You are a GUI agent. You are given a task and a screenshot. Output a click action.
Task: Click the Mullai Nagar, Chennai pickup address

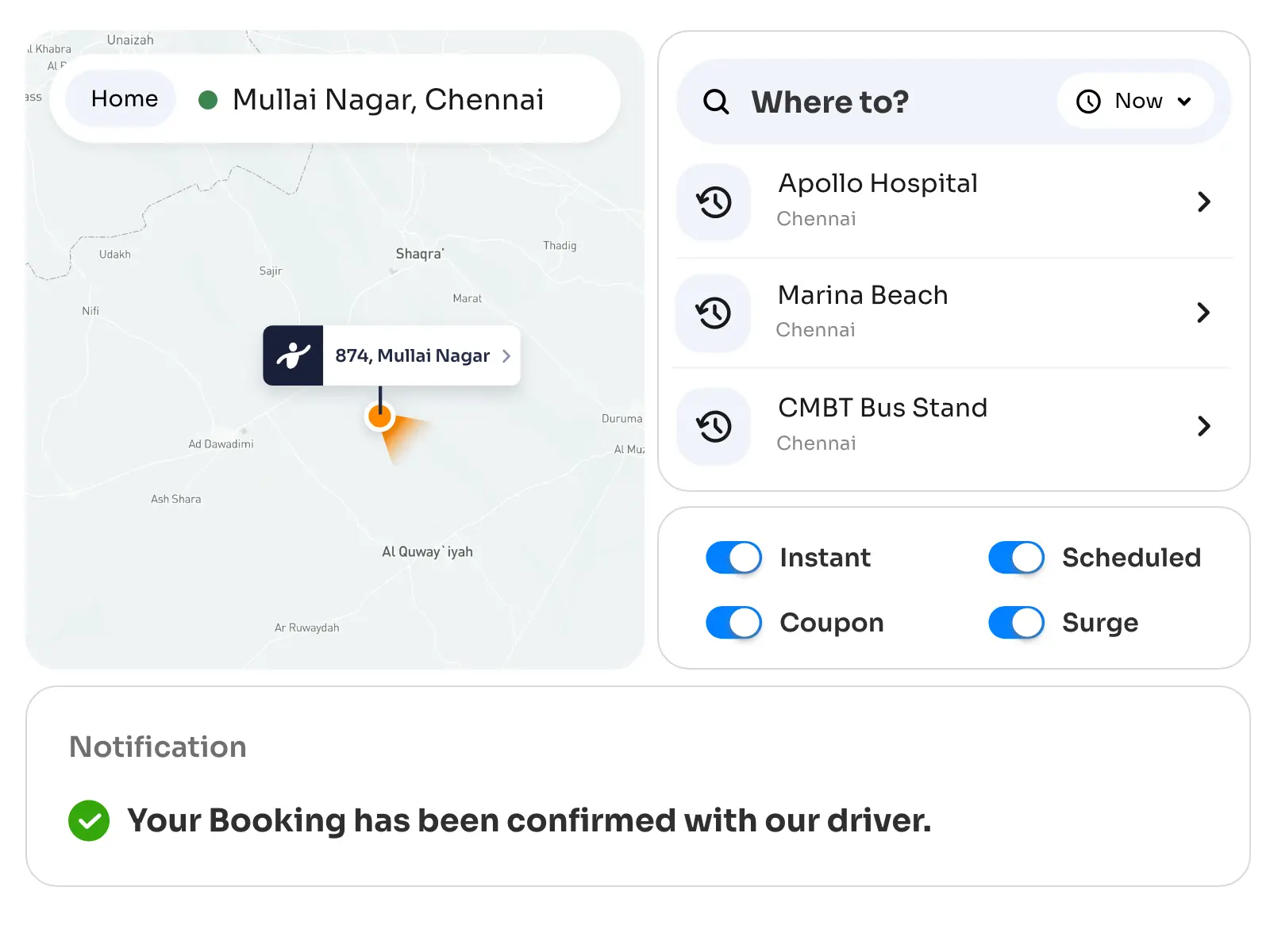(388, 98)
